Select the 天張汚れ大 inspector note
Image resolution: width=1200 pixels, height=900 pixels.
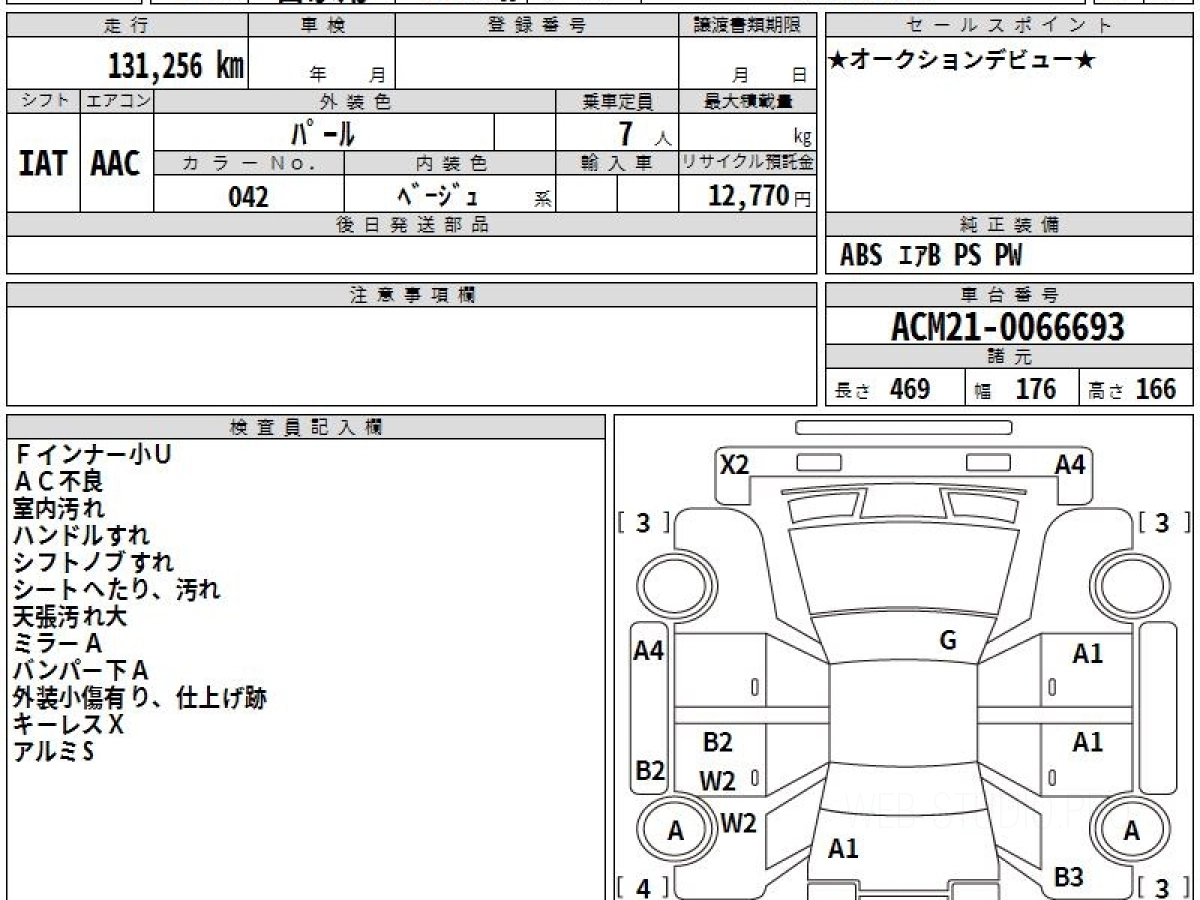70,617
